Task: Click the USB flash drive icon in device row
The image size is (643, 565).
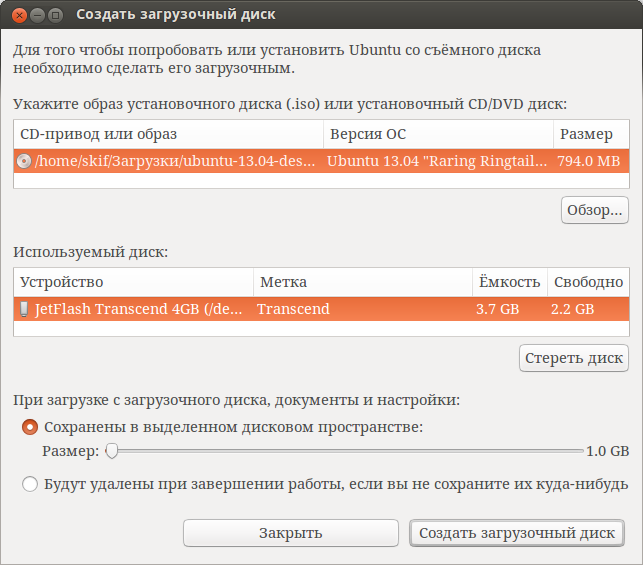Action: [x=24, y=309]
